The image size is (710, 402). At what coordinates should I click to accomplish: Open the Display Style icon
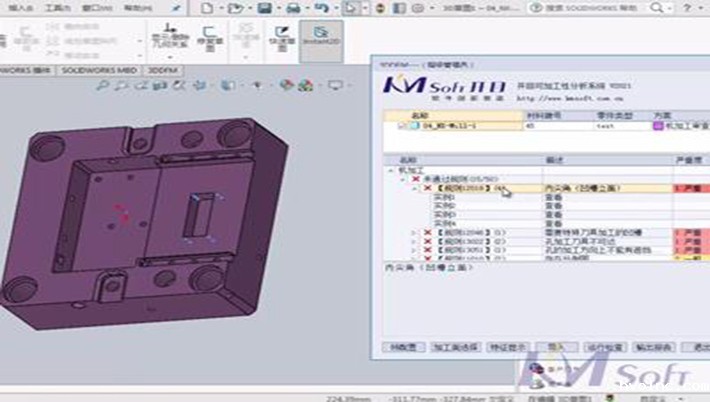pyautogui.click(x=228, y=85)
